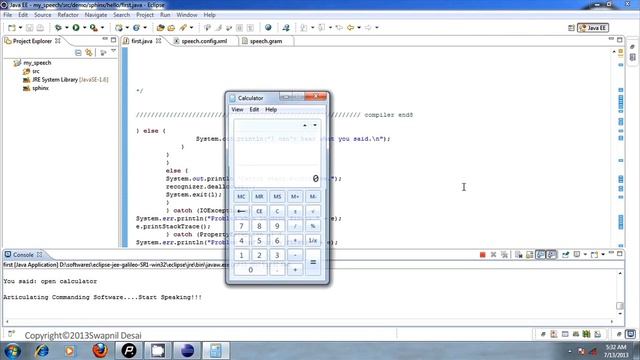Click the 7 key in Calculator
Screen dimensions: 640x360
[241, 226]
